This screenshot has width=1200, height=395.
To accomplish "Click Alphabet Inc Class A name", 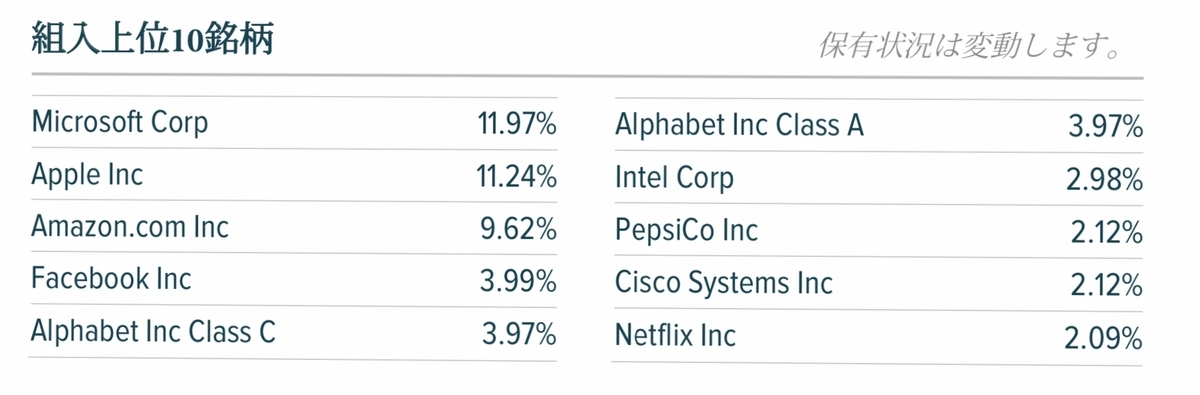I will point(739,126).
